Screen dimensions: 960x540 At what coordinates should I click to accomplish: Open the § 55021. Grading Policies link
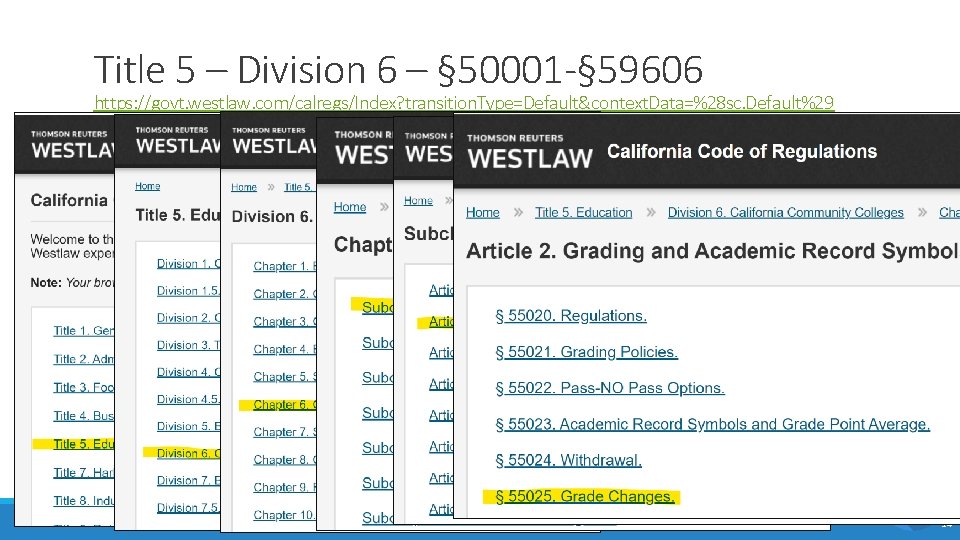[587, 352]
